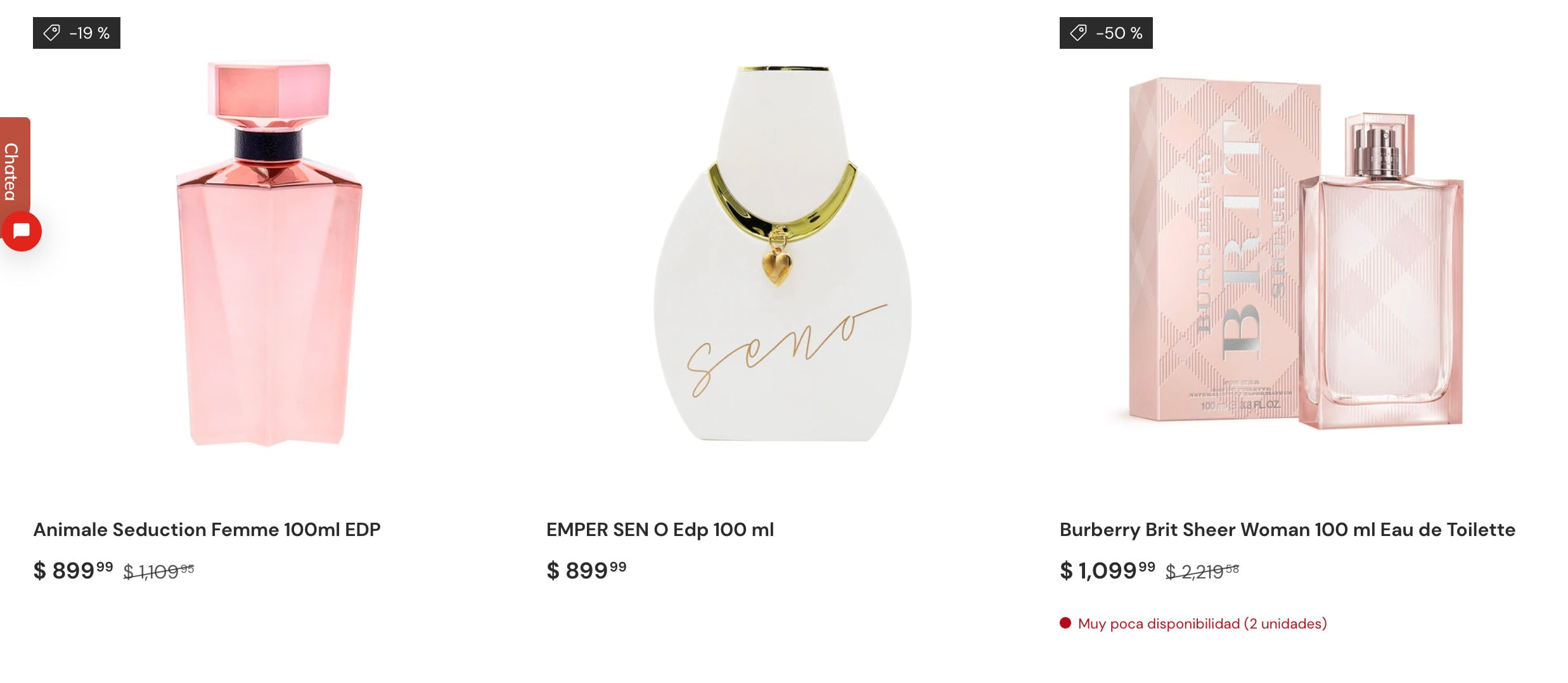Open the Animale Seduction Femme 100ml EDP link

(207, 530)
